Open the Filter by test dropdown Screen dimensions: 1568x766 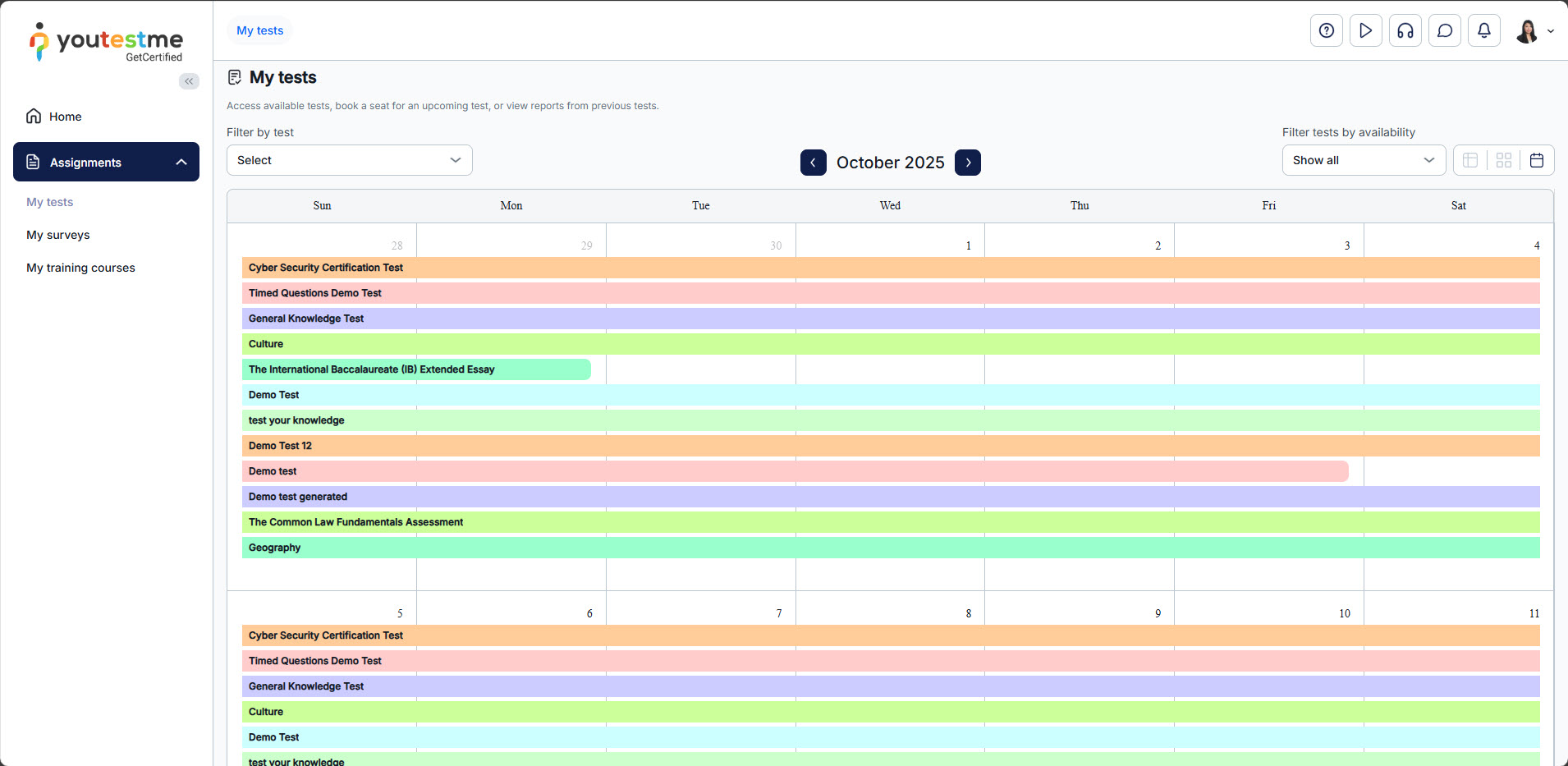pyautogui.click(x=349, y=160)
